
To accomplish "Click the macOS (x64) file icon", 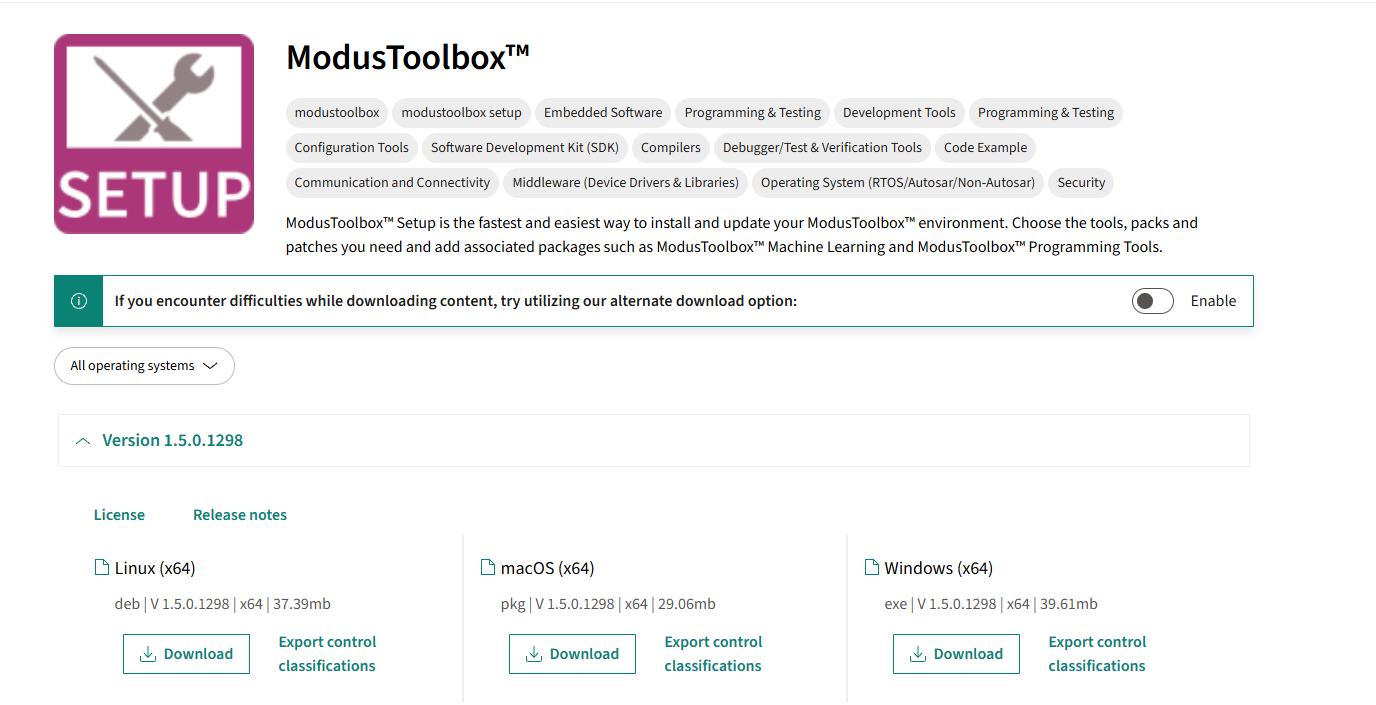I will [x=488, y=568].
